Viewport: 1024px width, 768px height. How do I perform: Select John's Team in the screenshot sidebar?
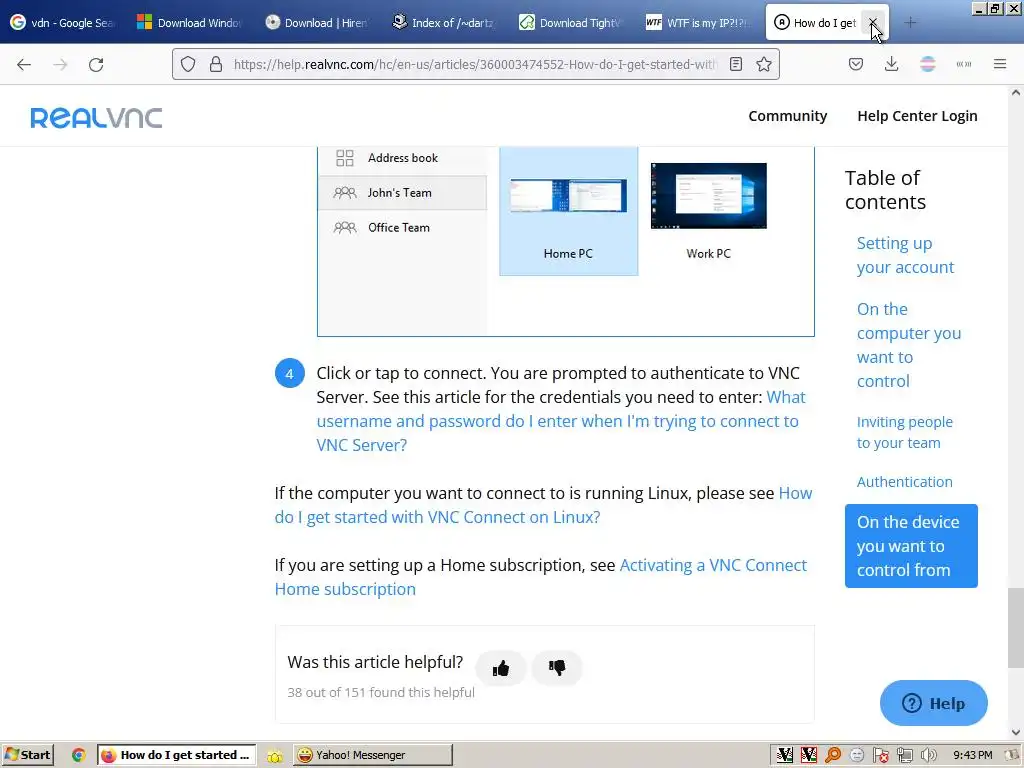(x=402, y=193)
